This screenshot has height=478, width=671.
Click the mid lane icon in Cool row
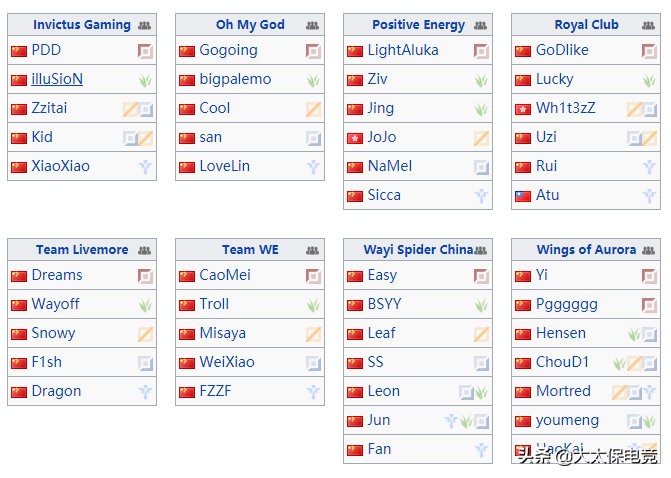click(313, 109)
